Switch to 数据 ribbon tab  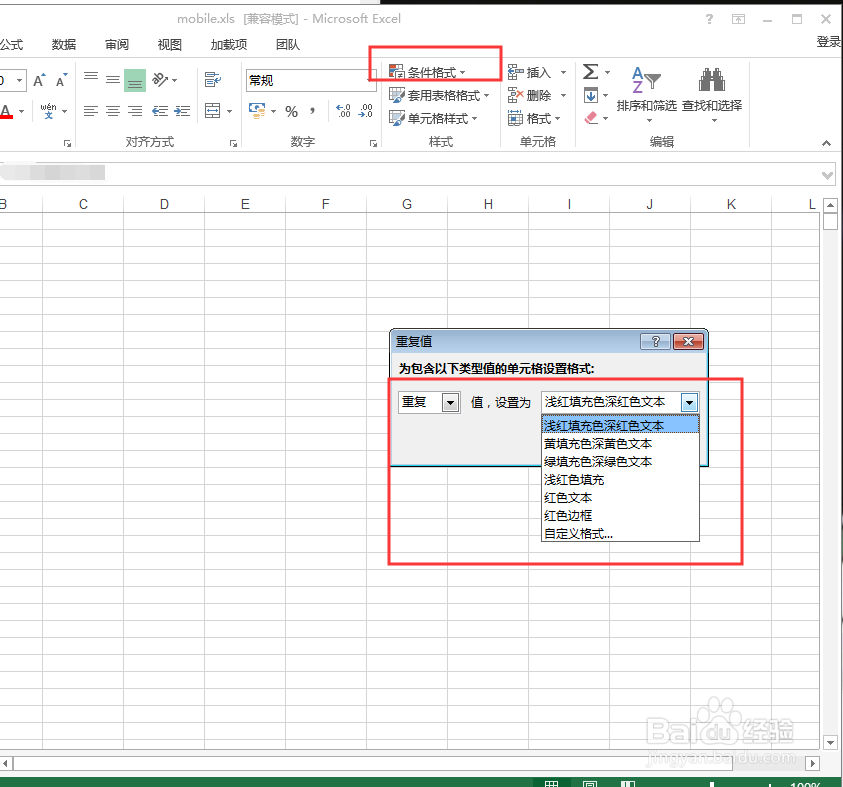click(x=64, y=45)
